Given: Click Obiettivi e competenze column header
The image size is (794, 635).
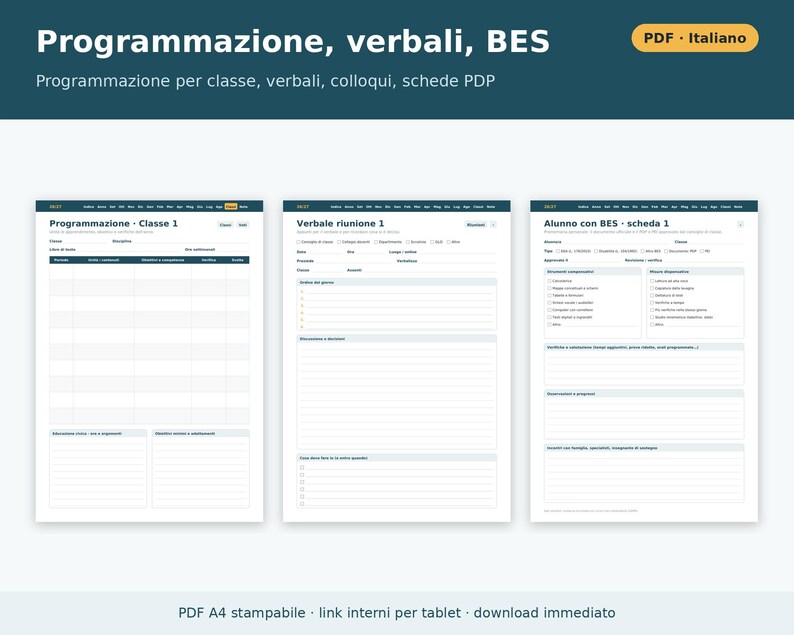Looking at the screenshot, I should (163, 260).
